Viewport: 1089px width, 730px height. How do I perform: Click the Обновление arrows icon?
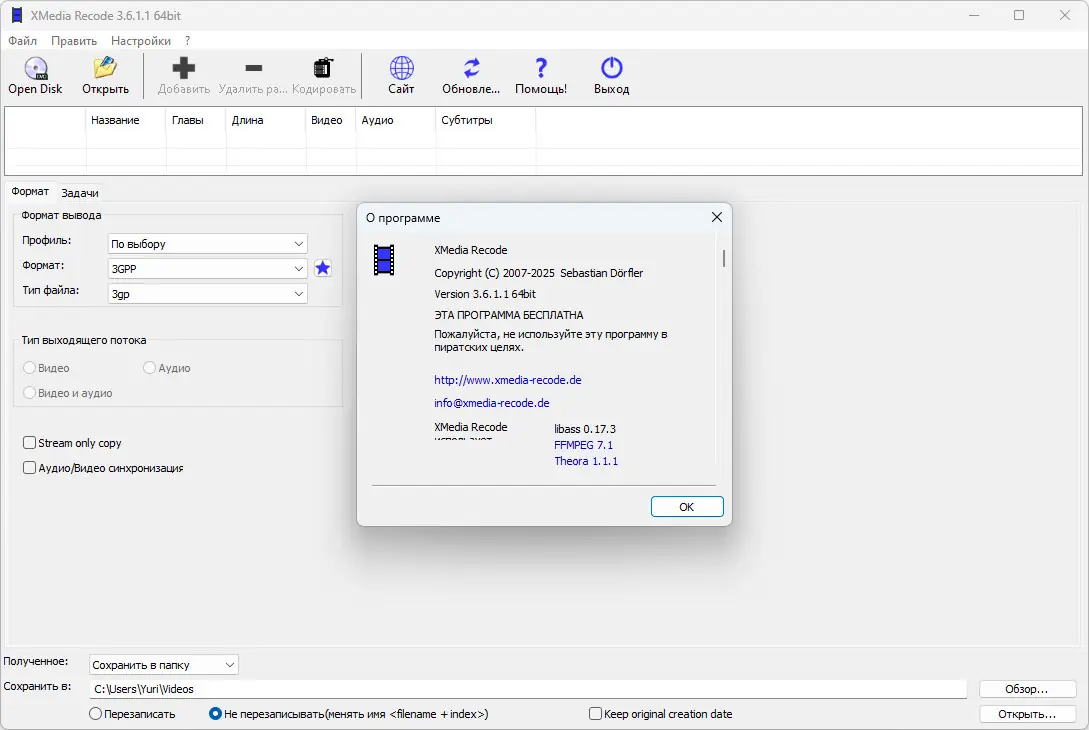pos(472,68)
